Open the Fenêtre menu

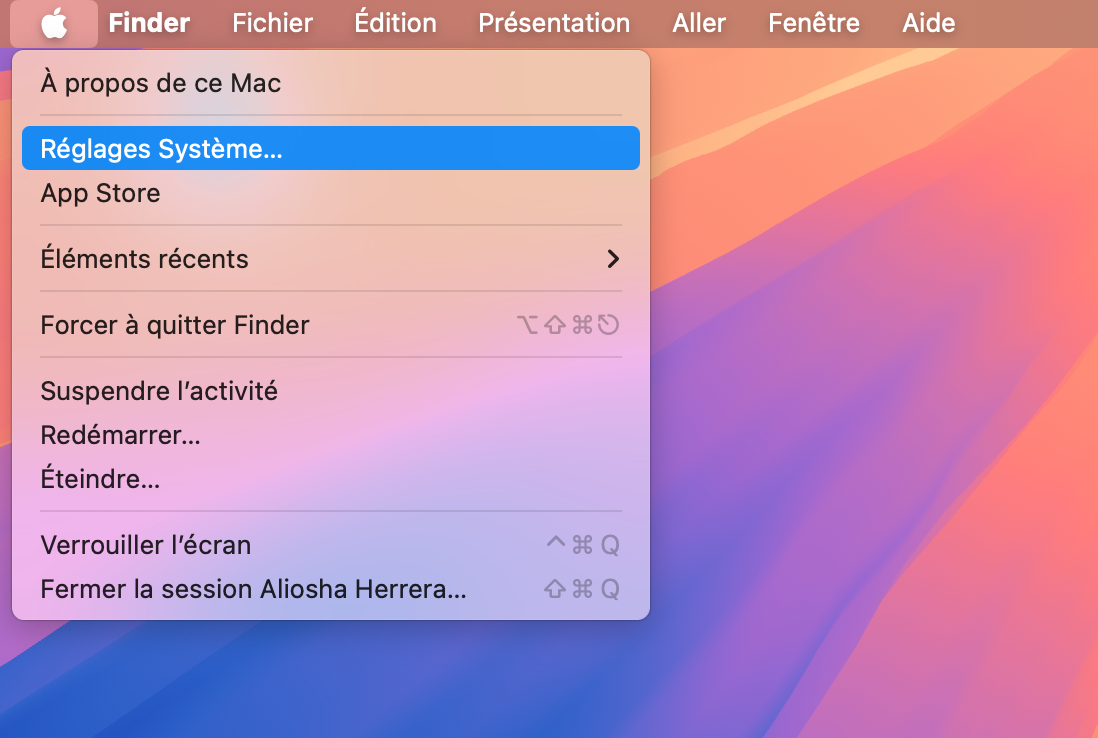pyautogui.click(x=813, y=22)
